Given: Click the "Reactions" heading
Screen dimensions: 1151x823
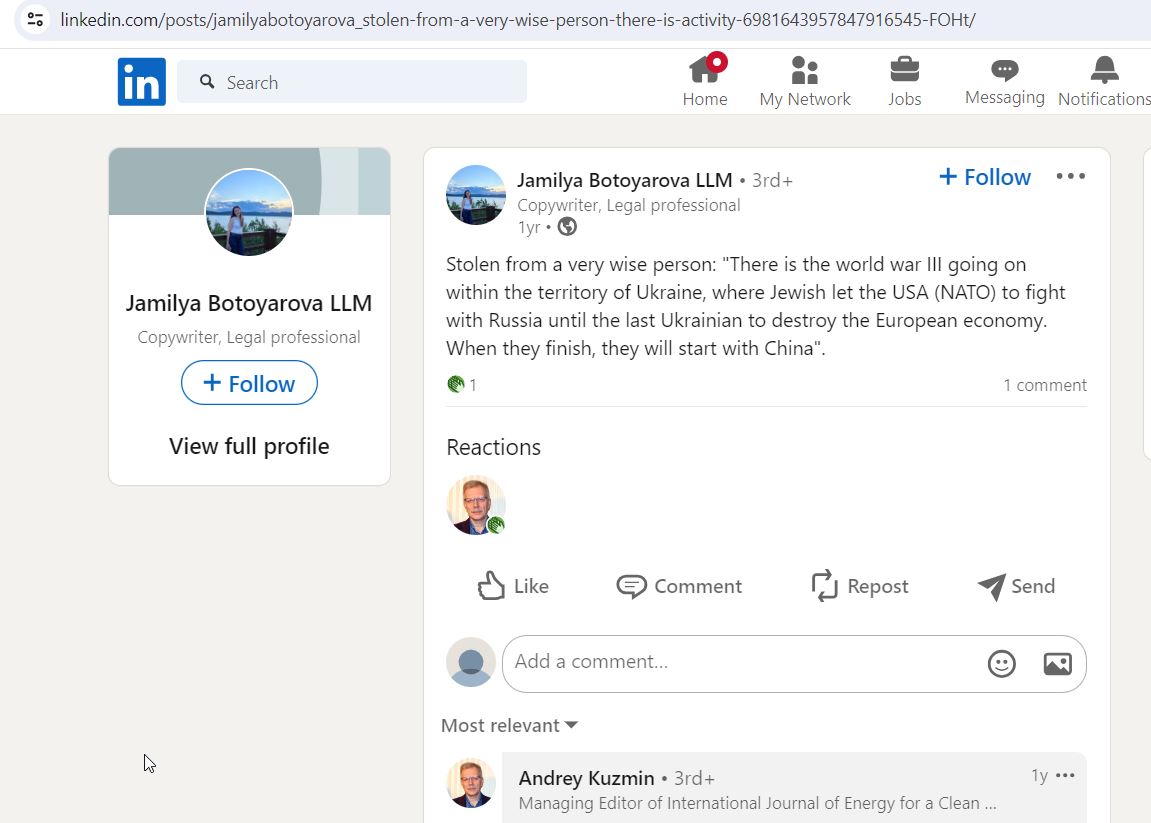Looking at the screenshot, I should click(x=493, y=447).
